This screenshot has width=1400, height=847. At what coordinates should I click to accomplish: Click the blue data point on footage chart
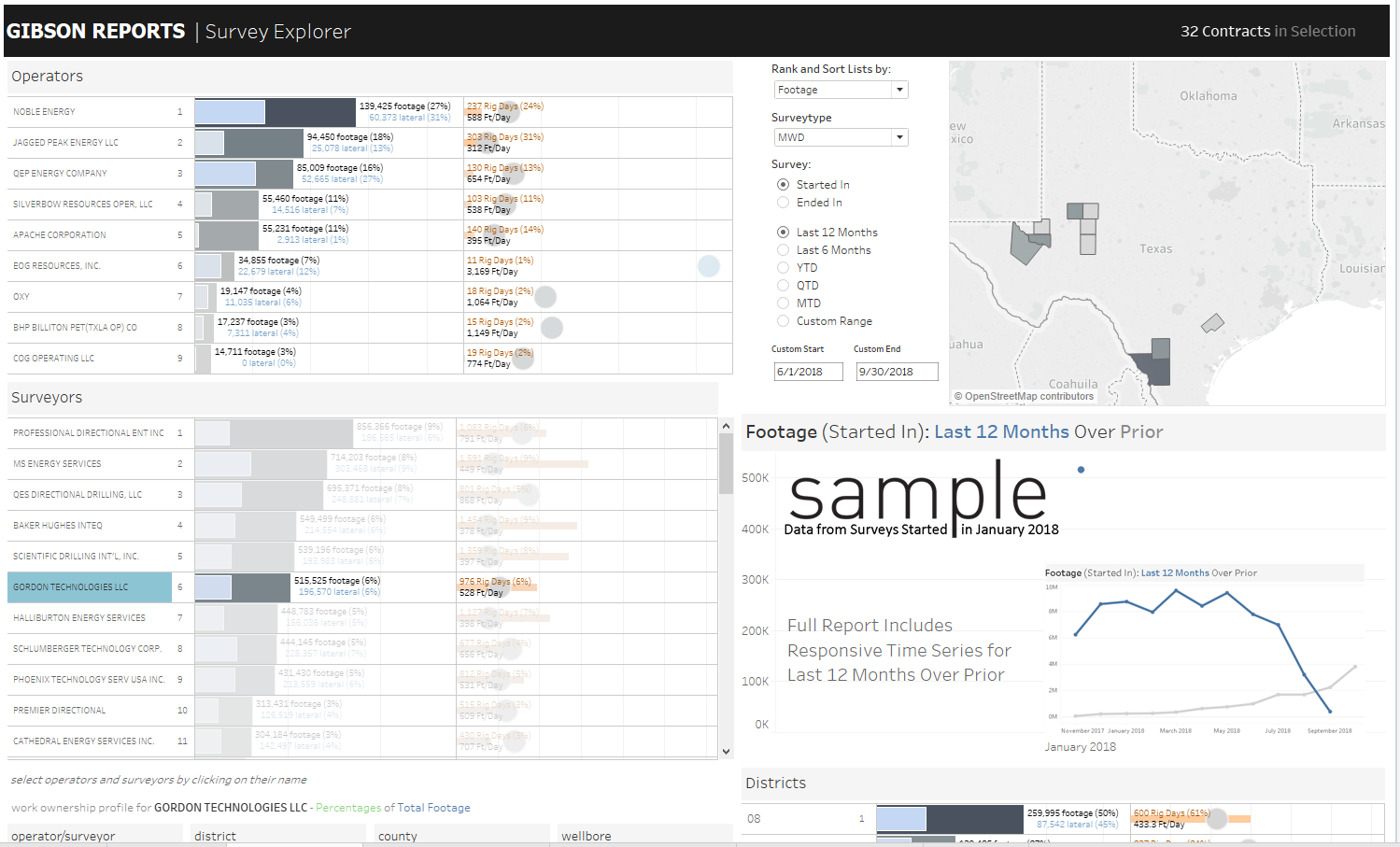coord(1081,470)
